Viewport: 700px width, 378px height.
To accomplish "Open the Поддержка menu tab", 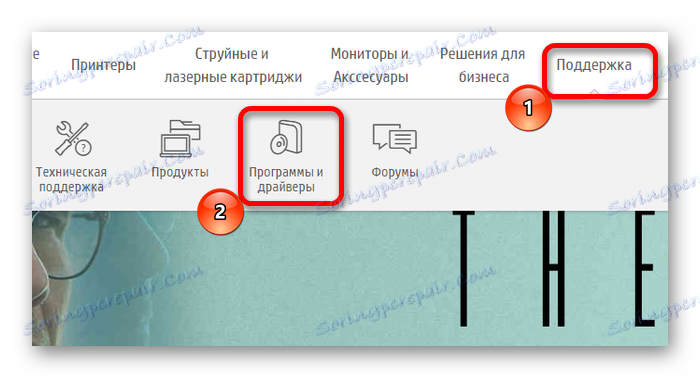I will point(594,65).
